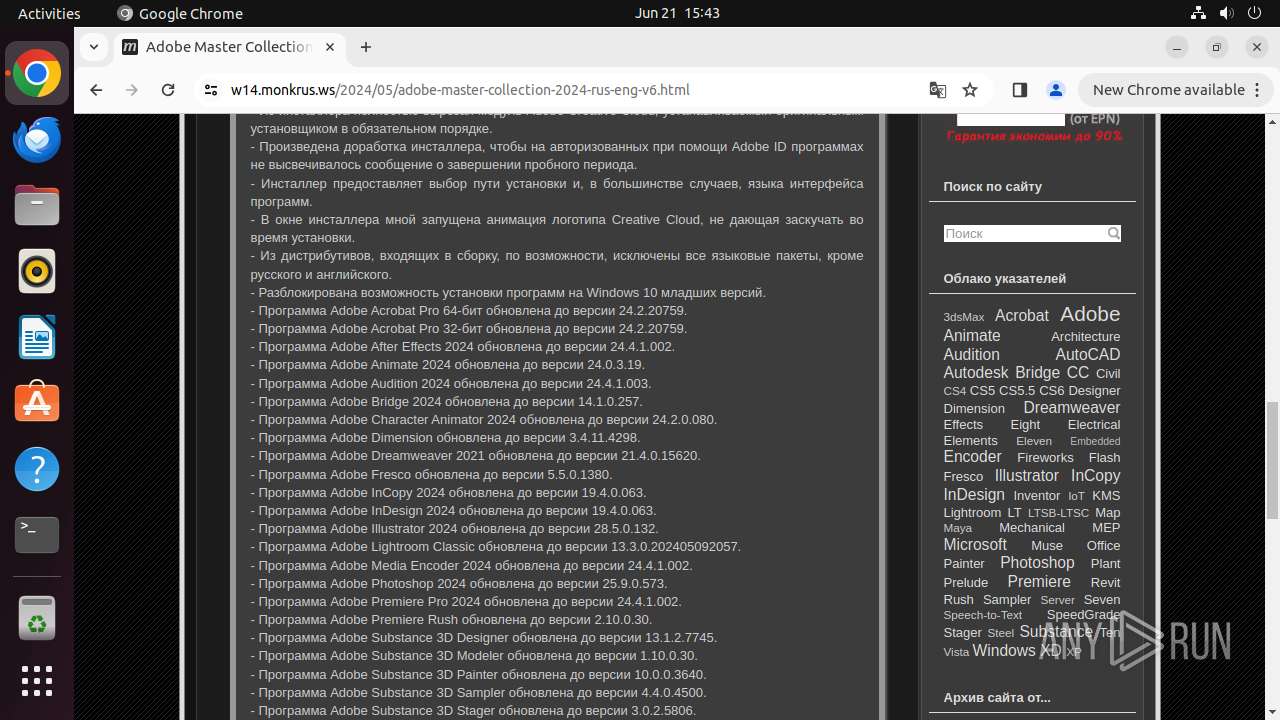This screenshot has height=720, width=1280.
Task: Click the 'Поиск по сайту' heading
Action: tap(992, 187)
